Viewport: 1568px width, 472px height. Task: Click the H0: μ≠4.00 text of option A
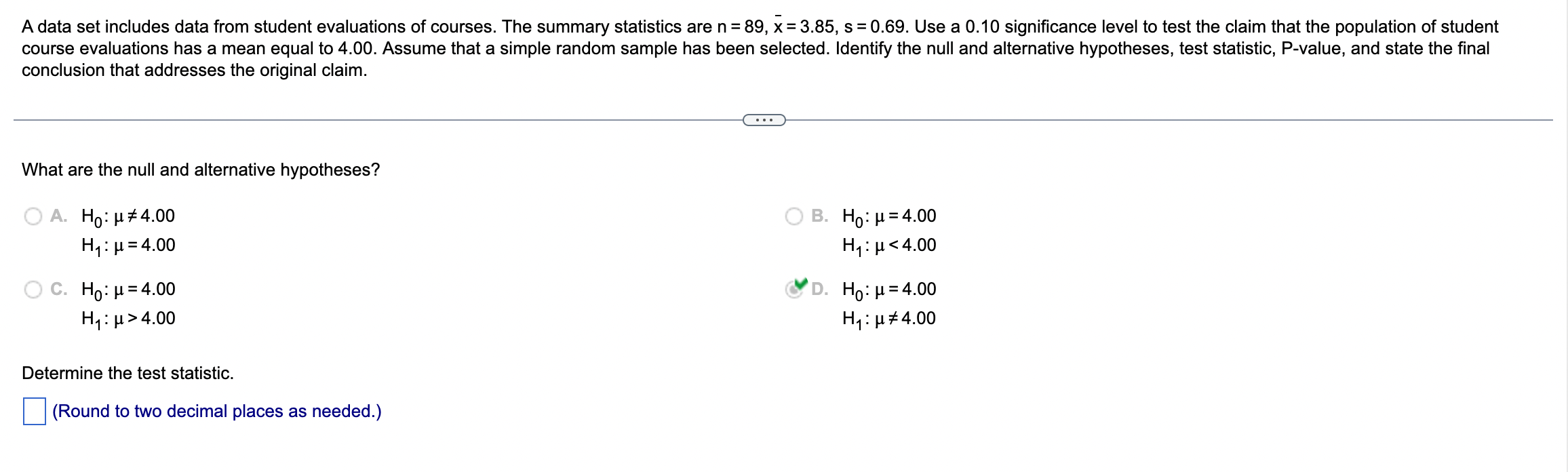pos(128,216)
